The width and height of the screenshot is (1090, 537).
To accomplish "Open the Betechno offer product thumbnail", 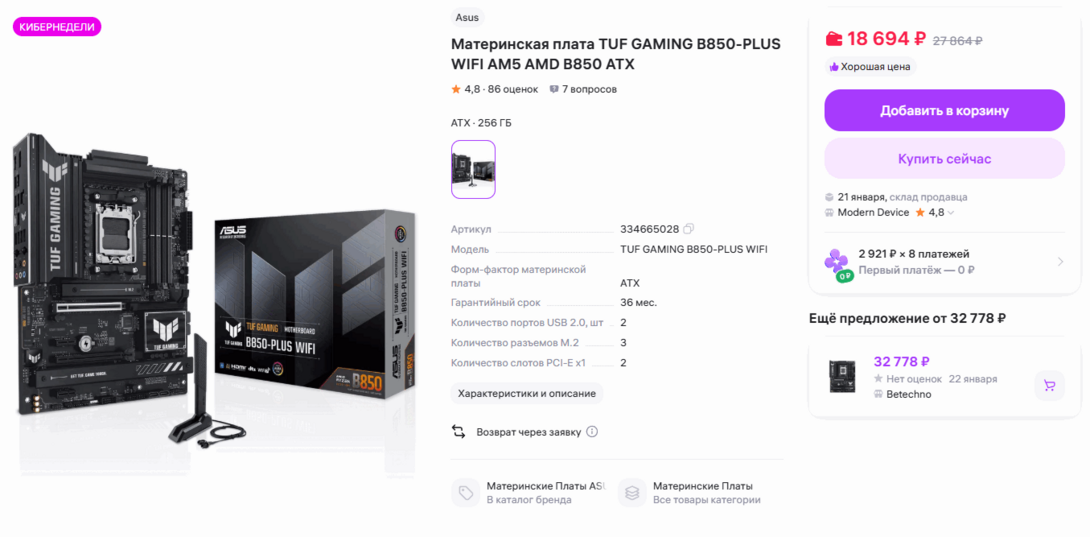I will coord(842,376).
